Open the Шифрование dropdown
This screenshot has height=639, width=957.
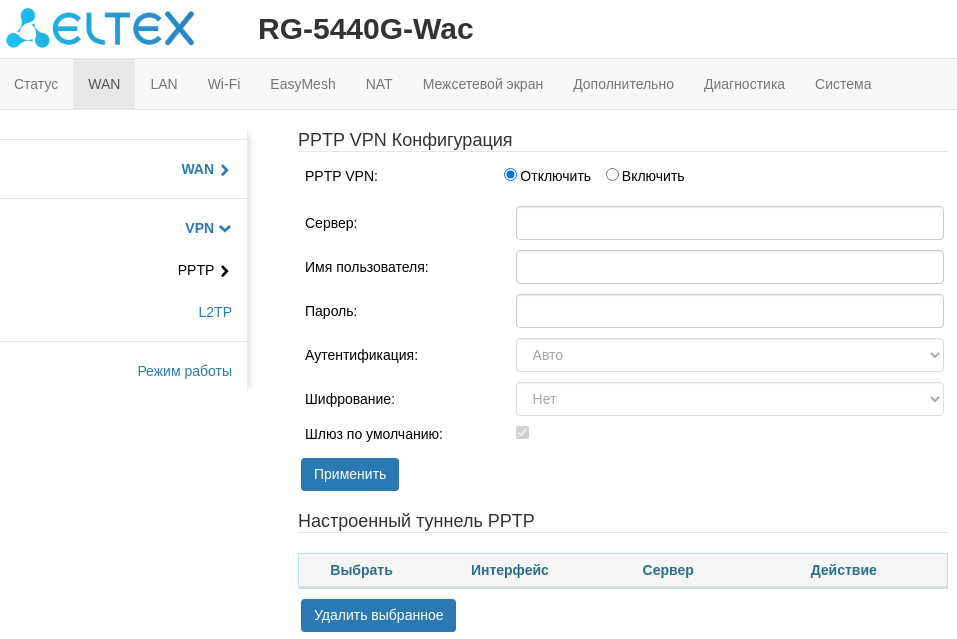coord(729,399)
